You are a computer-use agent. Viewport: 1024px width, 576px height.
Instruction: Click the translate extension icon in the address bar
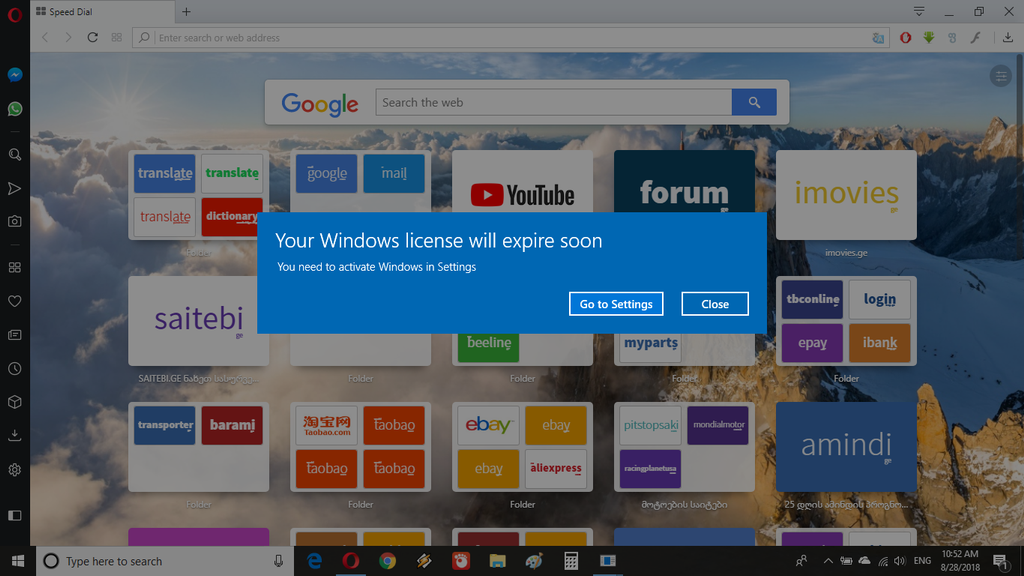pos(878,38)
